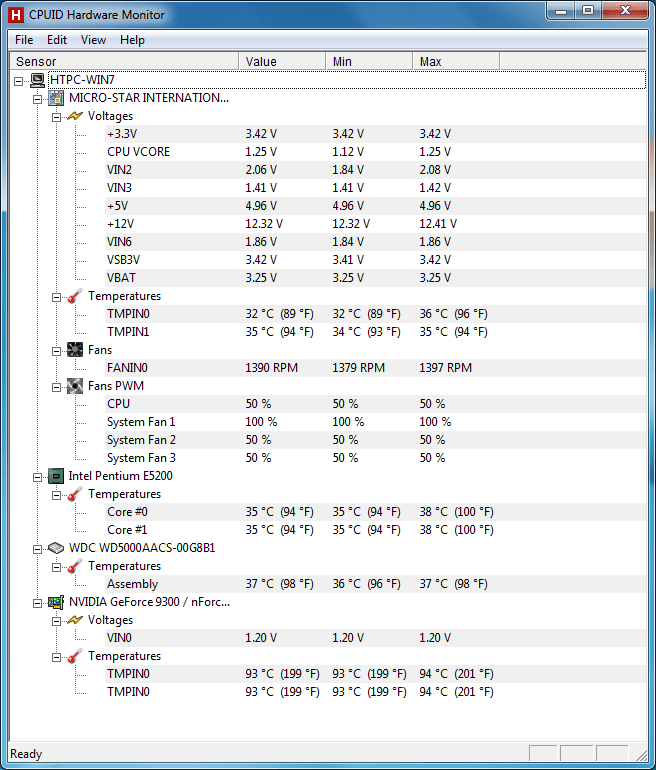Open the Help menu
Image resolution: width=656 pixels, height=770 pixels.
132,40
